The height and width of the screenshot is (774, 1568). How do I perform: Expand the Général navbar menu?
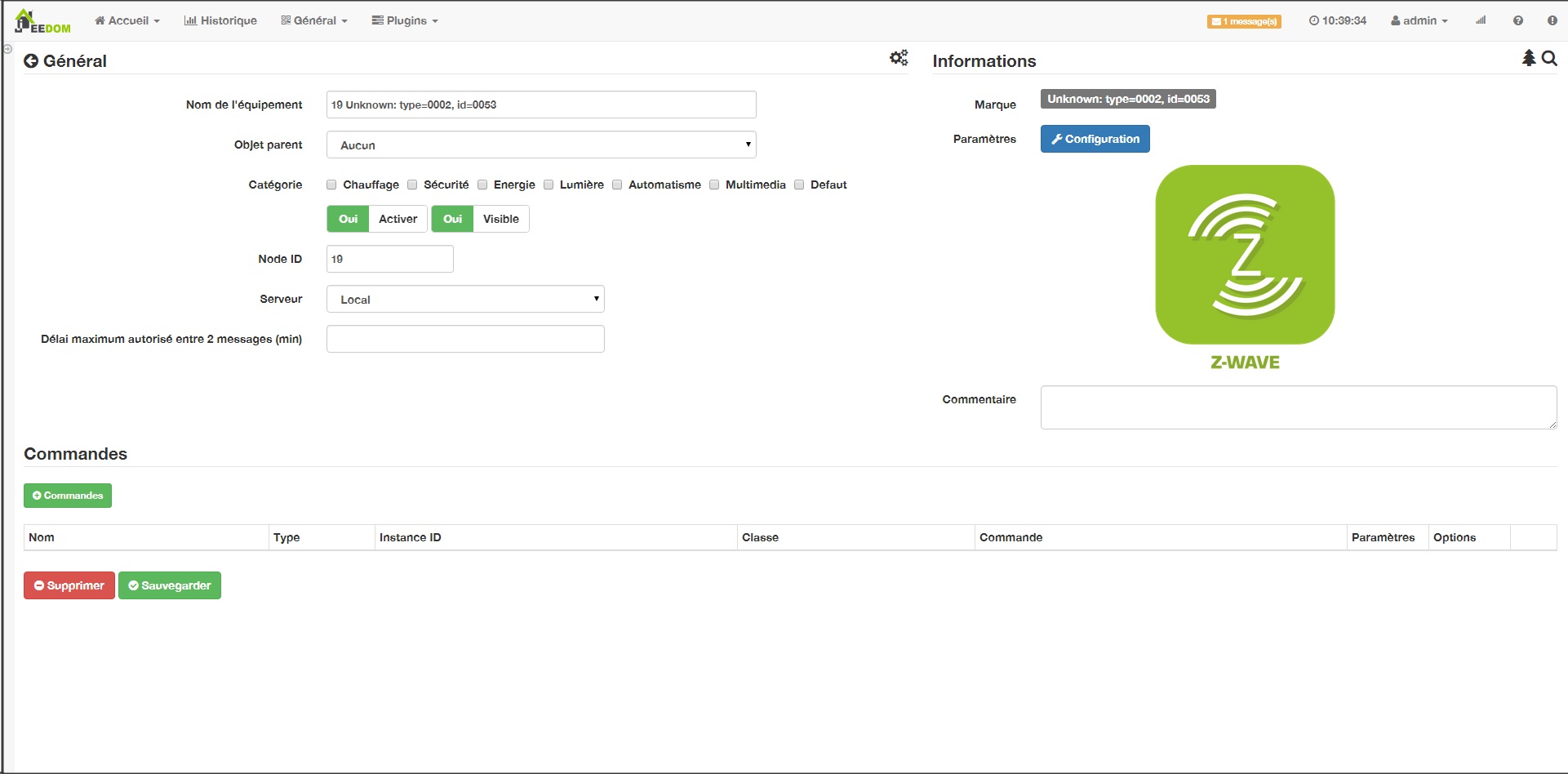[314, 20]
